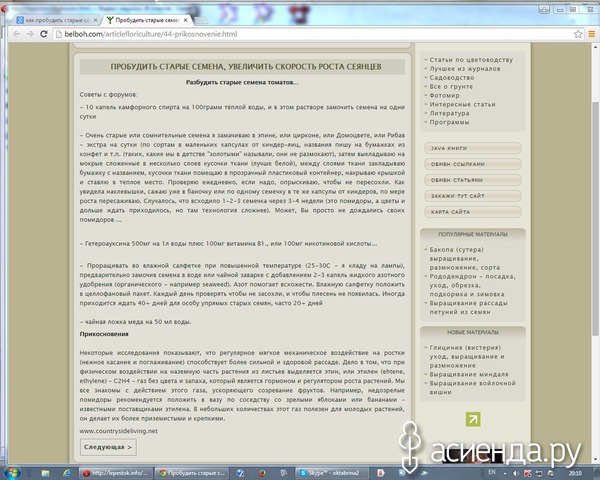Switch to the Chrome 'Пробудить старые' taskbar button
600x480 pixels.
tap(192, 473)
